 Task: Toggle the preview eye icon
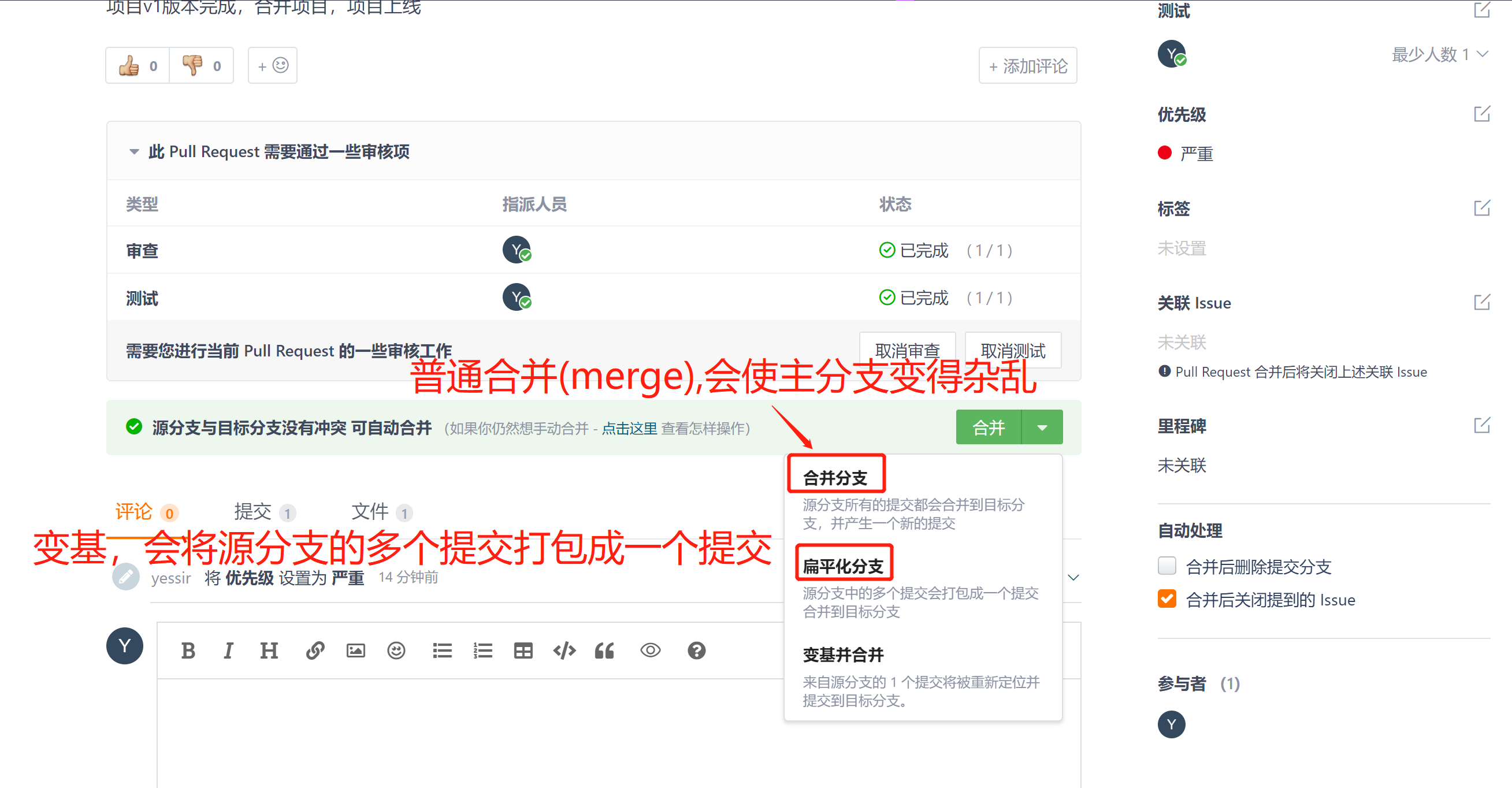[x=651, y=651]
